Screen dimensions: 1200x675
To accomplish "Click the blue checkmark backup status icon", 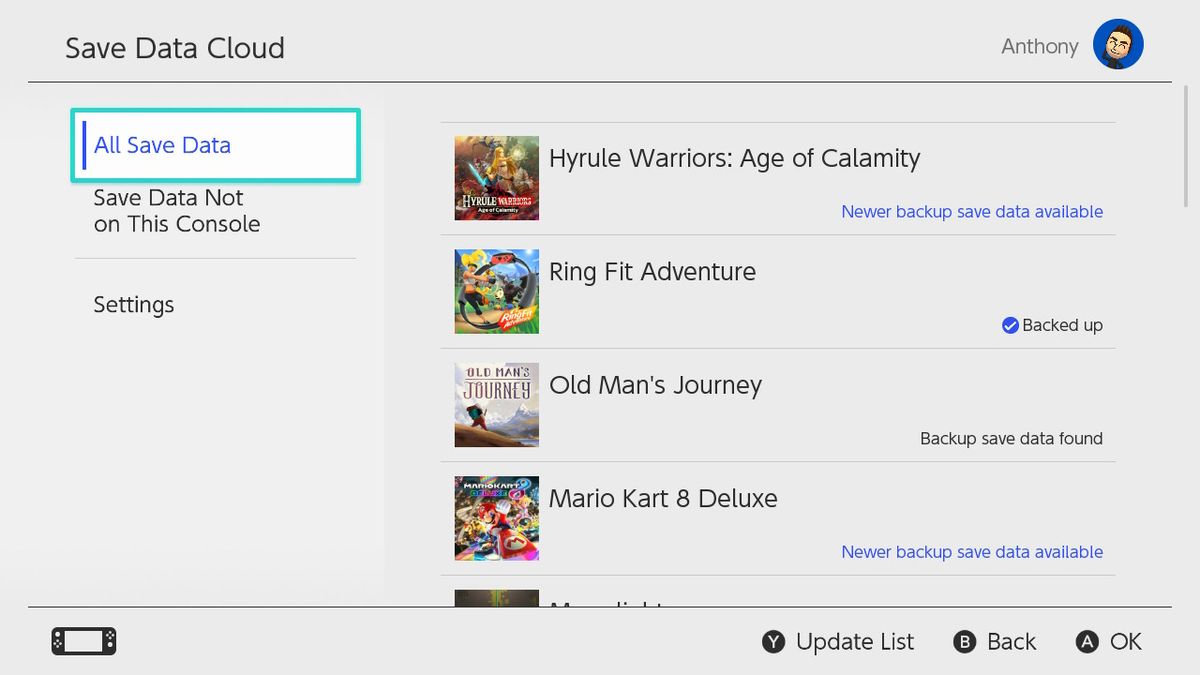I will tap(1010, 325).
